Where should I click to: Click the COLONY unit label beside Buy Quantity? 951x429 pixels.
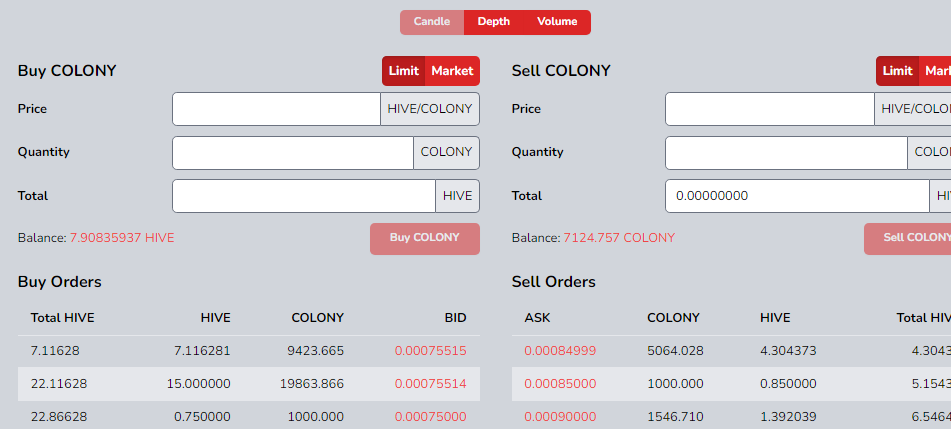click(x=446, y=152)
